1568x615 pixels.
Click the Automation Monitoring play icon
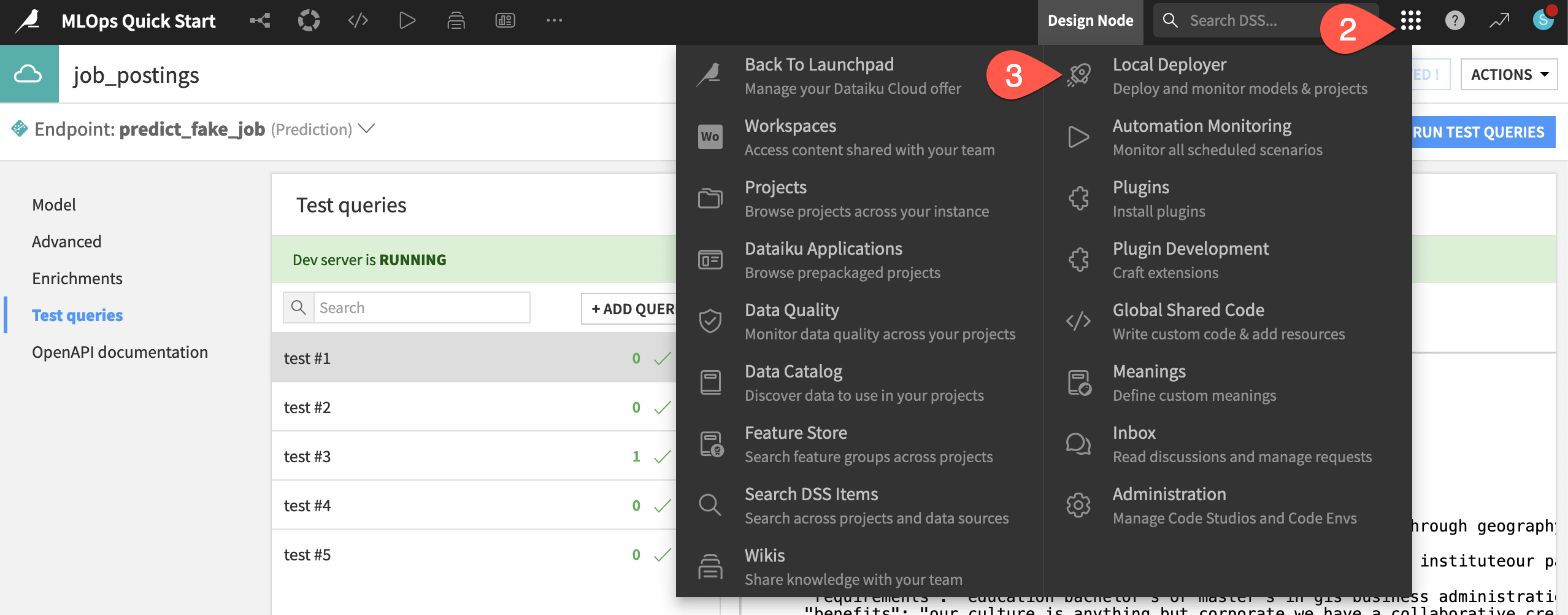1078,137
